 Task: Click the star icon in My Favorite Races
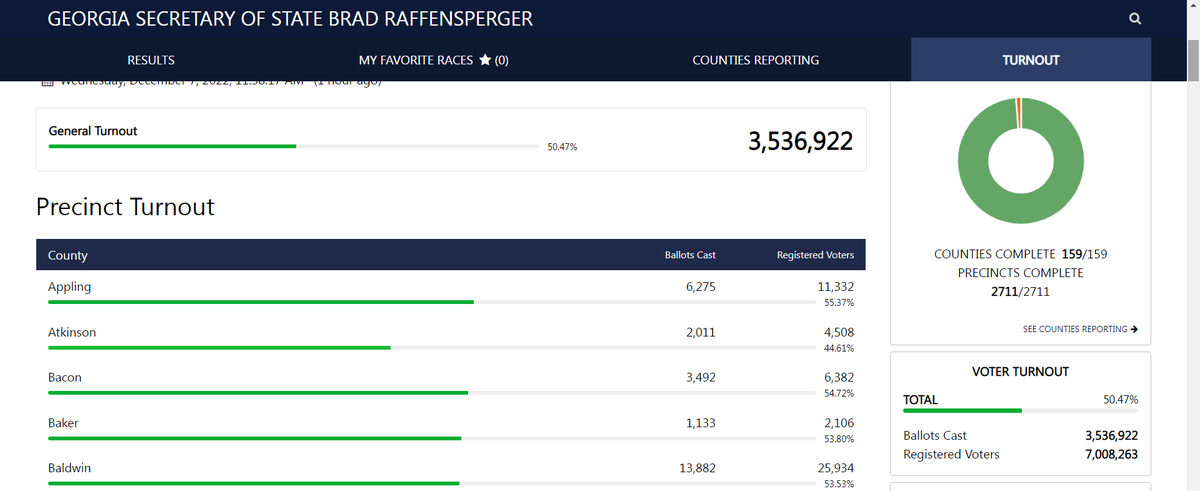(x=484, y=60)
